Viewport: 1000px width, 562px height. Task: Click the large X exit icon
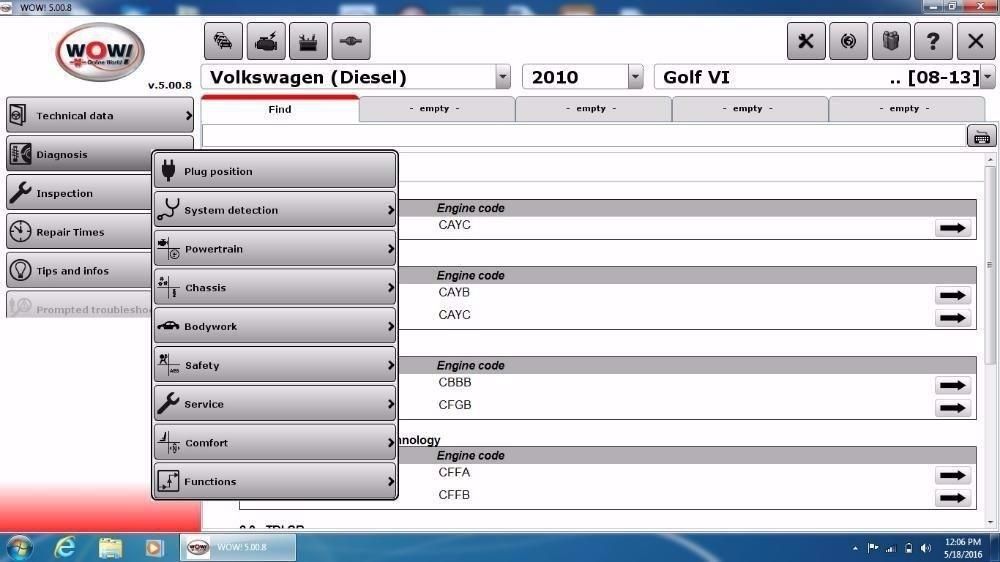click(x=976, y=41)
